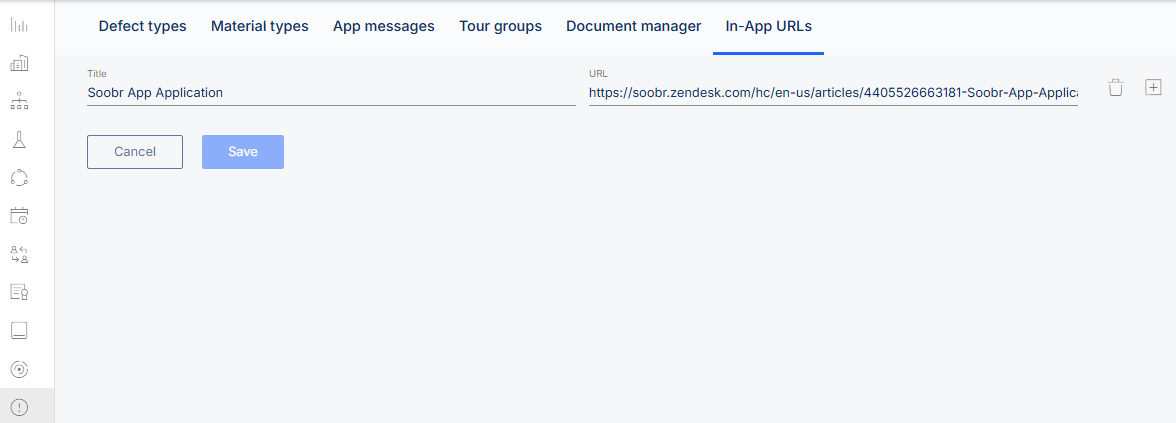This screenshot has width=1176, height=423.
Task: Open the Material types tab
Action: pos(259,26)
